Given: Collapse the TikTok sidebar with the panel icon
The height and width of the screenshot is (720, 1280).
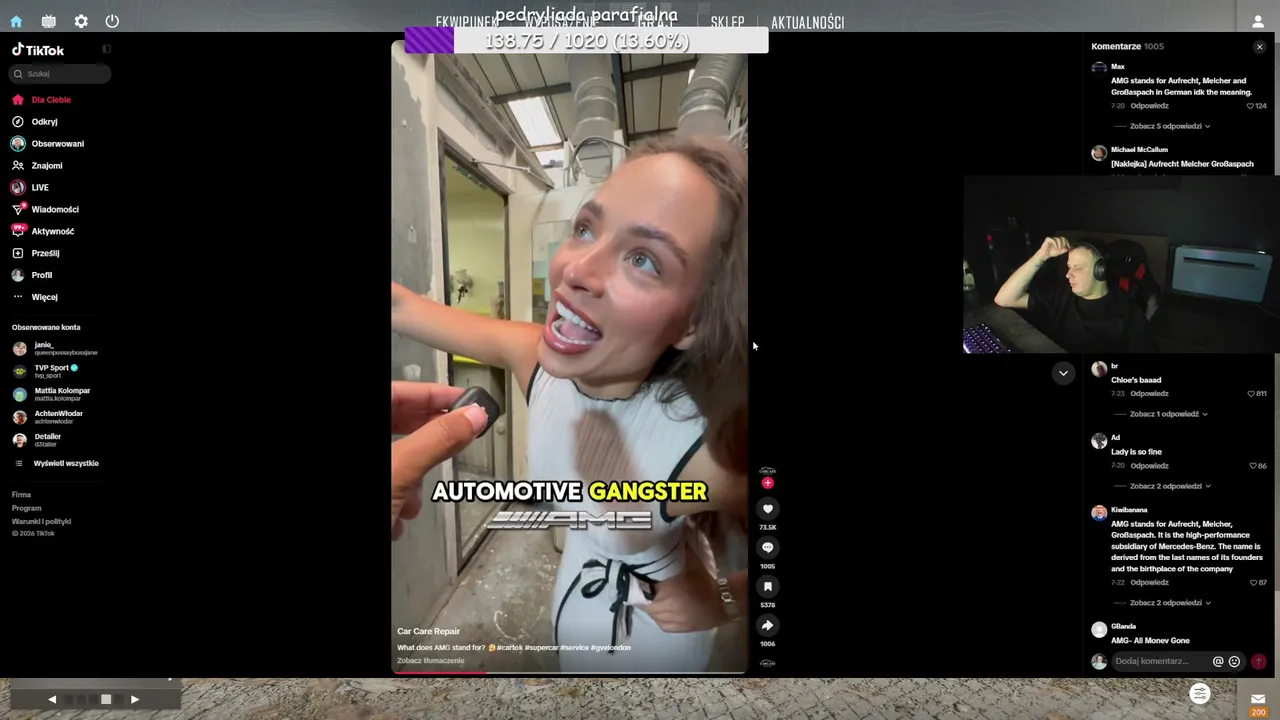Looking at the screenshot, I should point(106,49).
